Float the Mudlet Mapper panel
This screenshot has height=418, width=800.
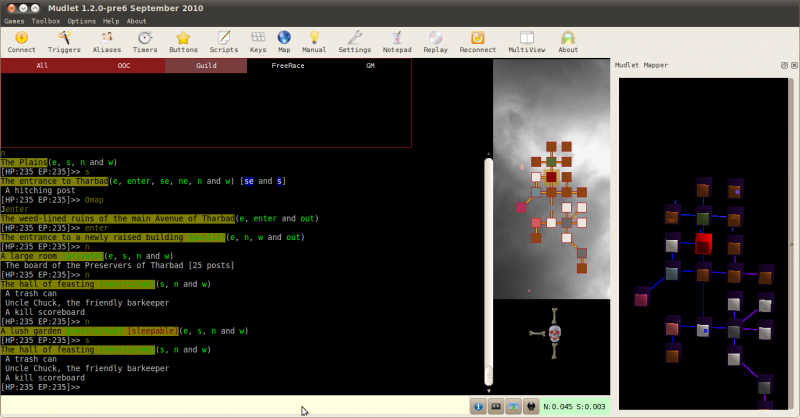pyautogui.click(x=784, y=65)
